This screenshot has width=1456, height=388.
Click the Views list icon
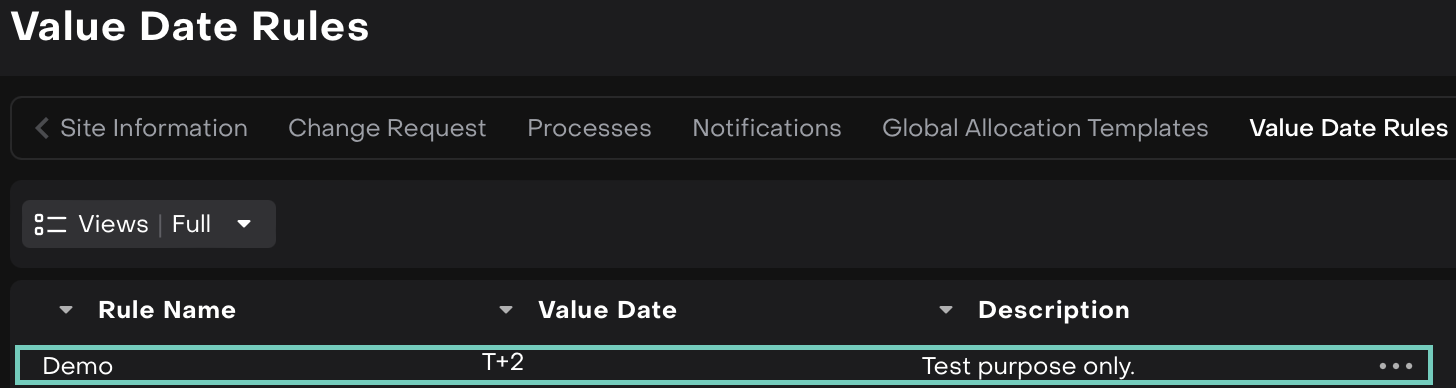coord(50,224)
